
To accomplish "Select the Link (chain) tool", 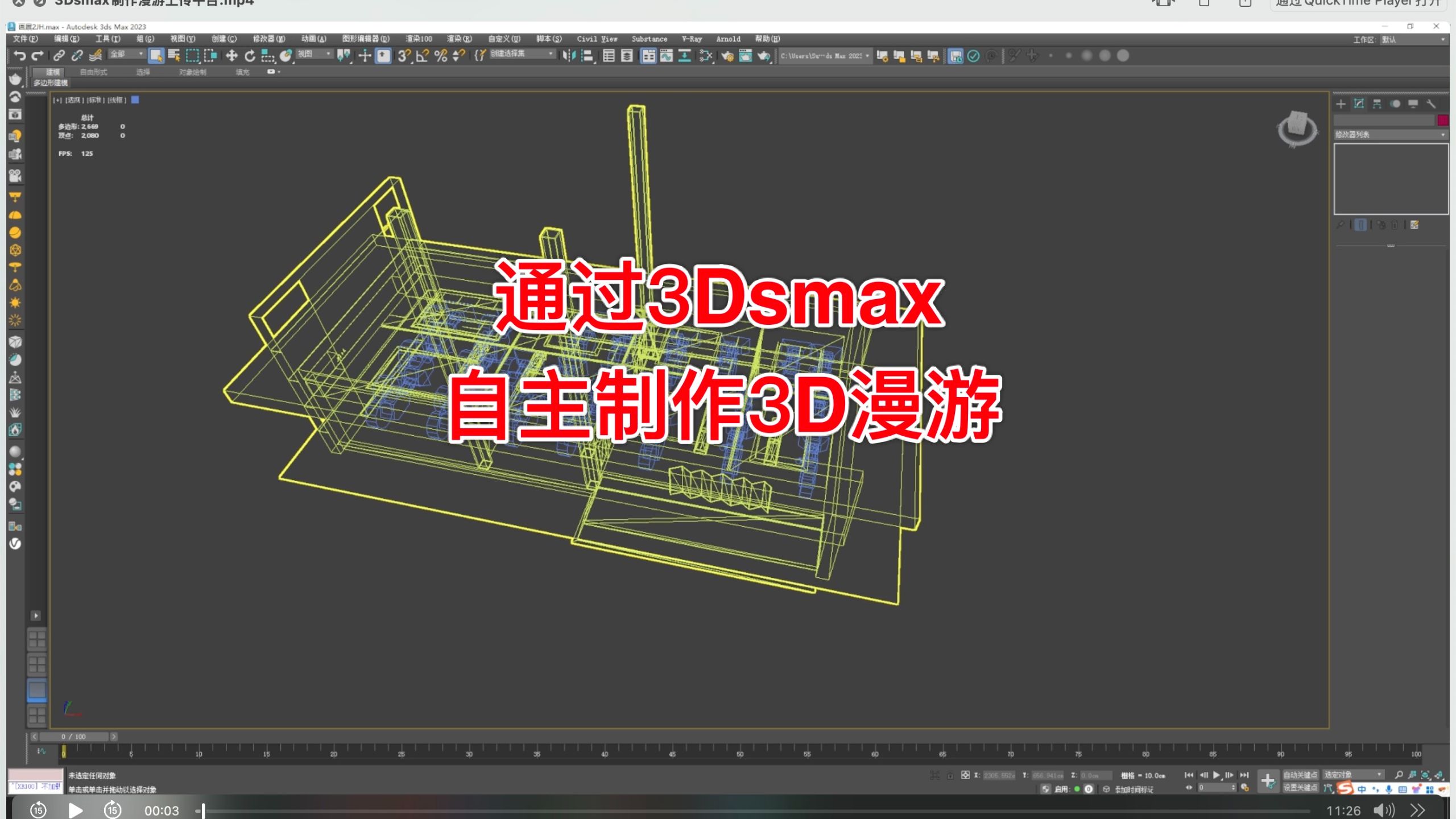I will click(59, 55).
